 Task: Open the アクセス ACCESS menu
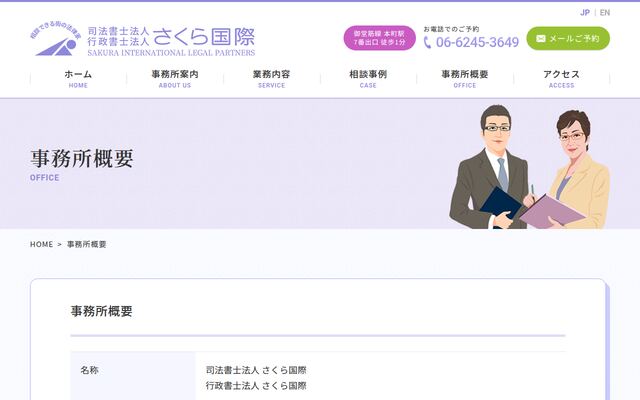(x=561, y=79)
